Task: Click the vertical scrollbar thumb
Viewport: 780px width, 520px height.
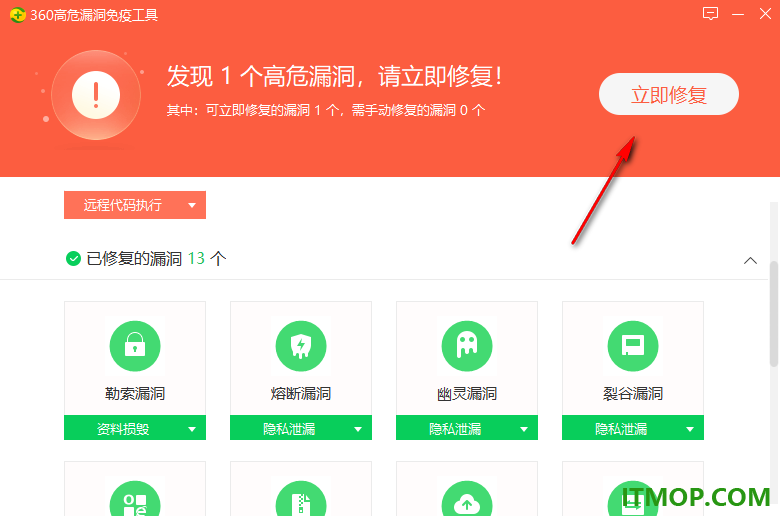Action: coord(774,313)
